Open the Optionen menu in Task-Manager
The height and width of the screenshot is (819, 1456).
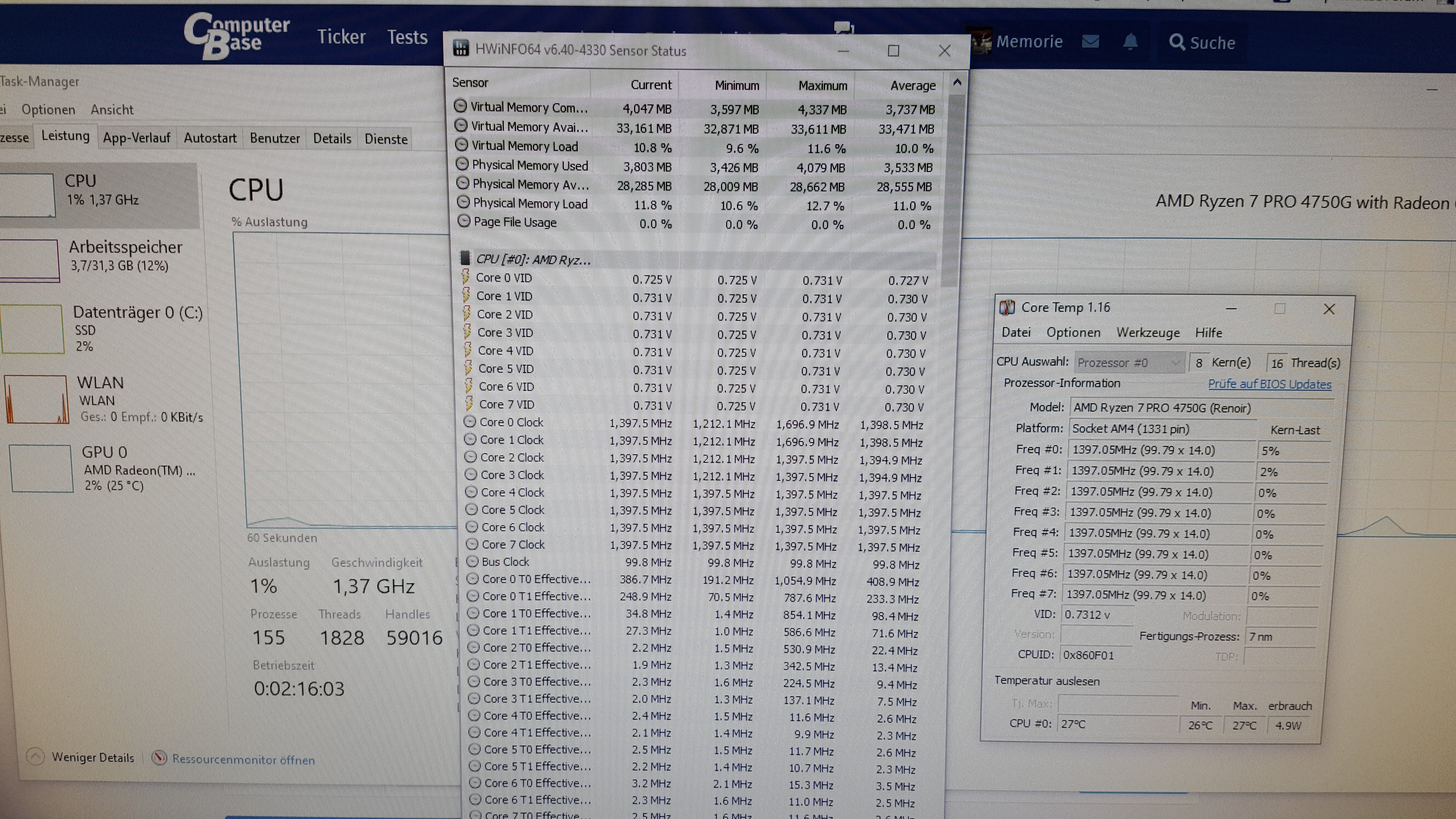point(48,109)
